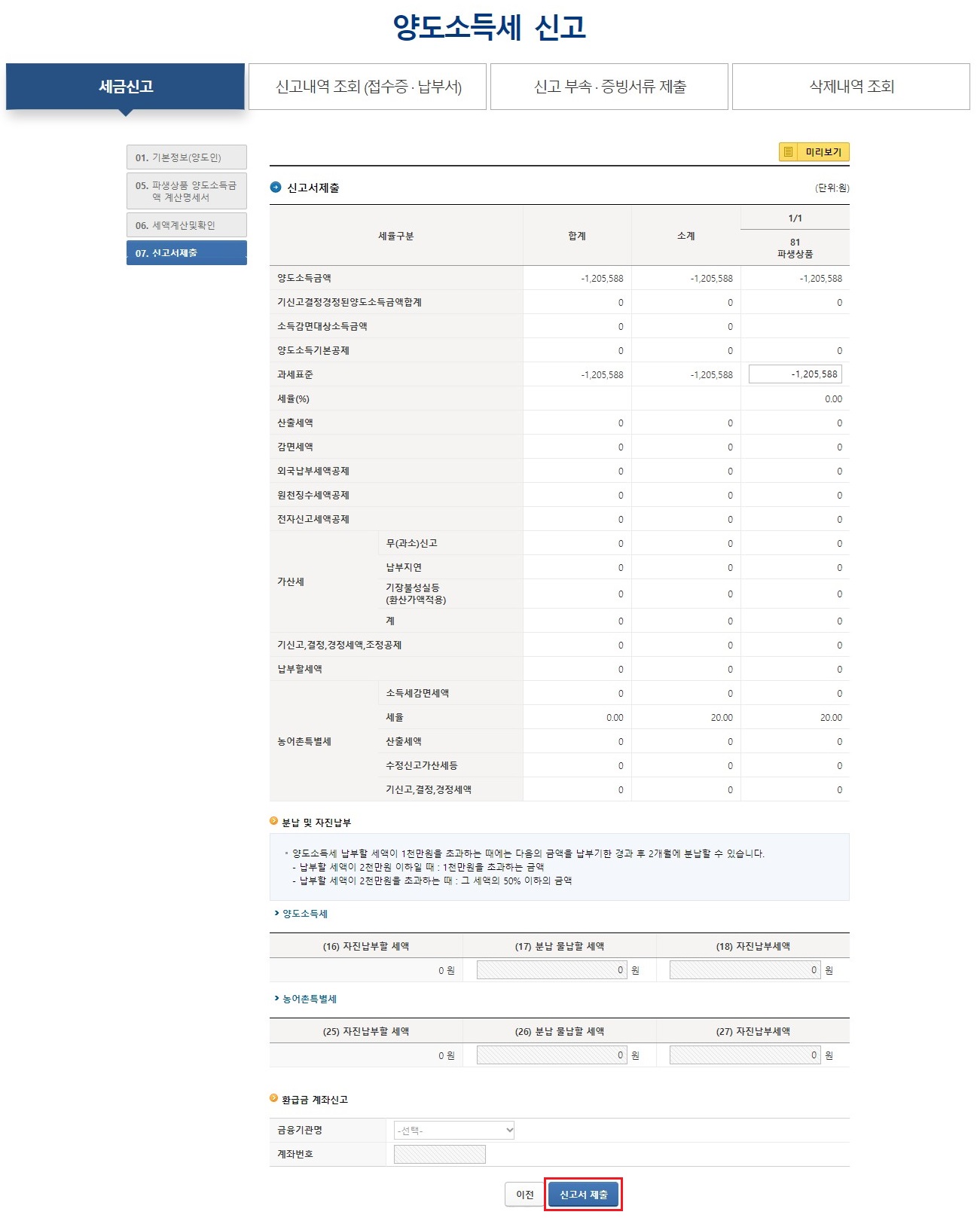Click the orange bullet icon beside 분납 및 자진납부

[x=274, y=822]
